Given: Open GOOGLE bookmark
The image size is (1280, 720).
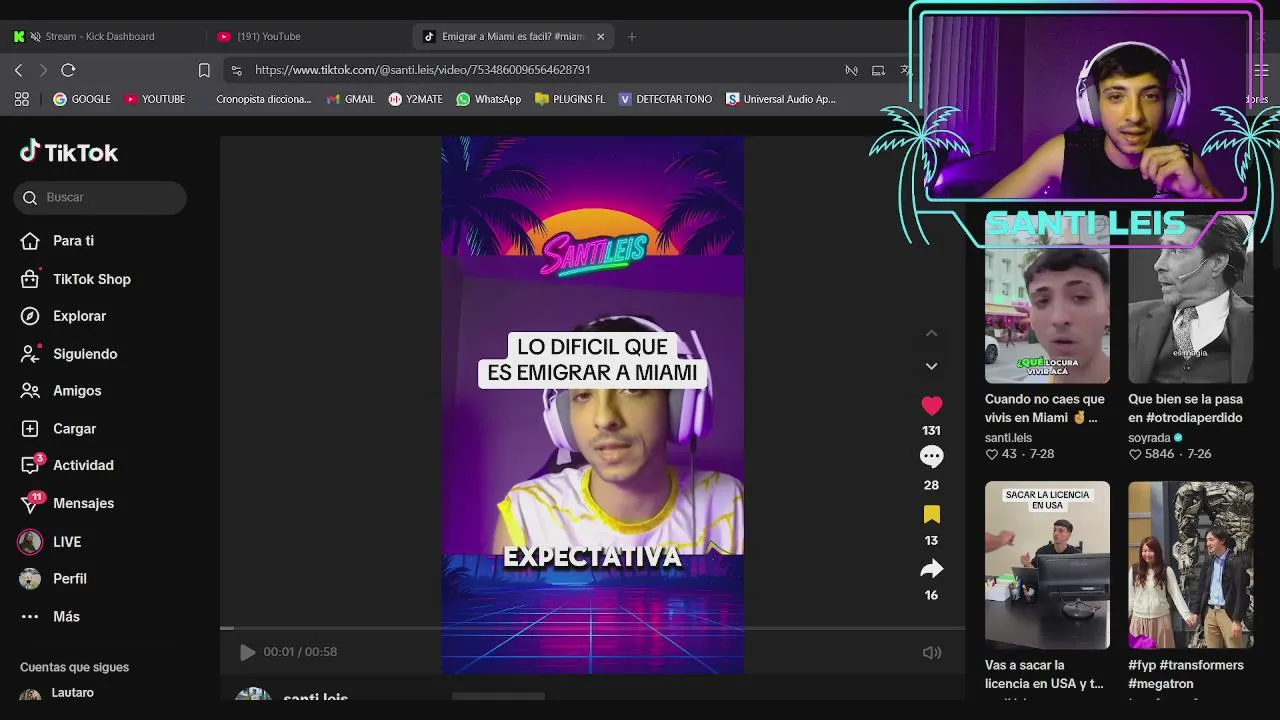Looking at the screenshot, I should click(82, 99).
